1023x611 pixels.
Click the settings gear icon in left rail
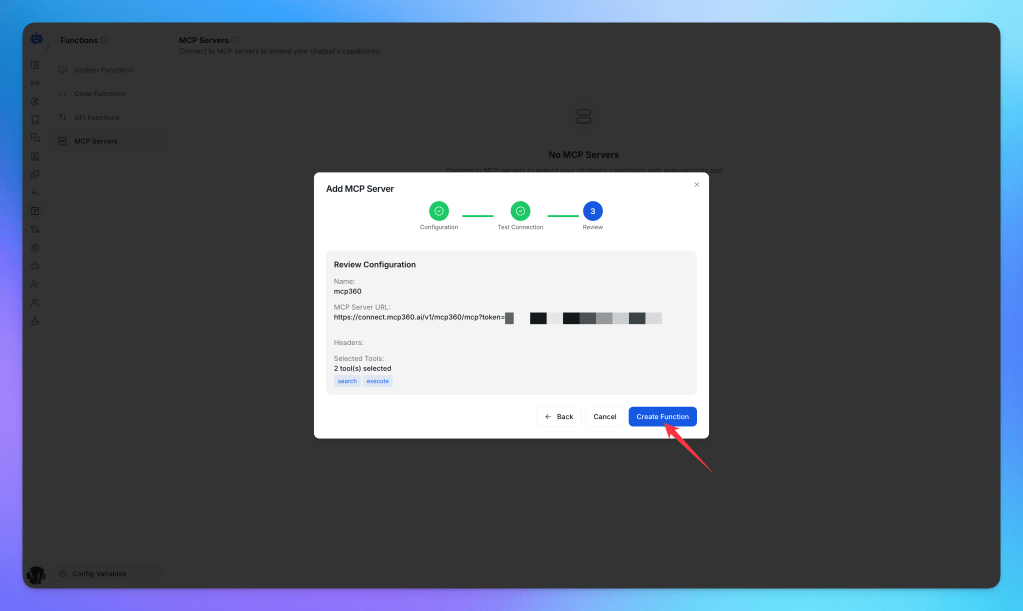tap(35, 247)
